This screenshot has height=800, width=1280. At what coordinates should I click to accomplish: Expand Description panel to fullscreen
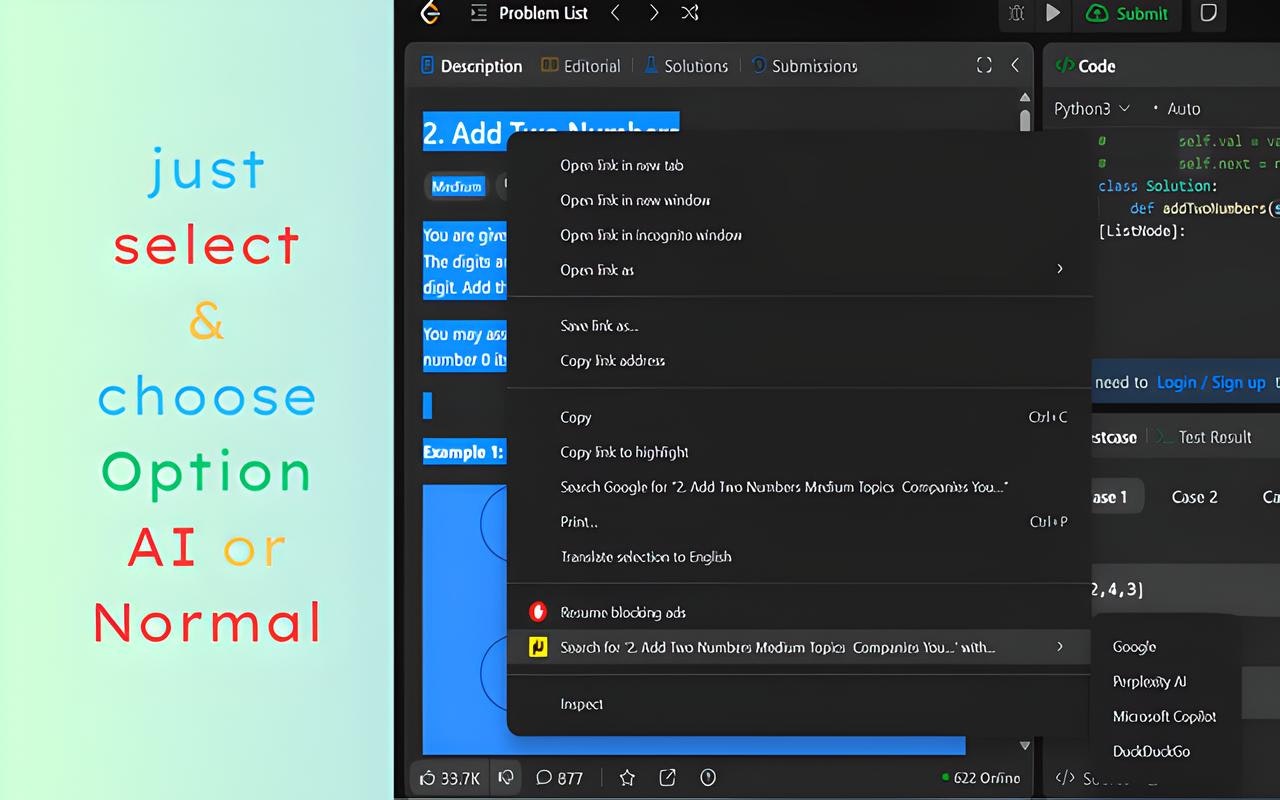983,64
